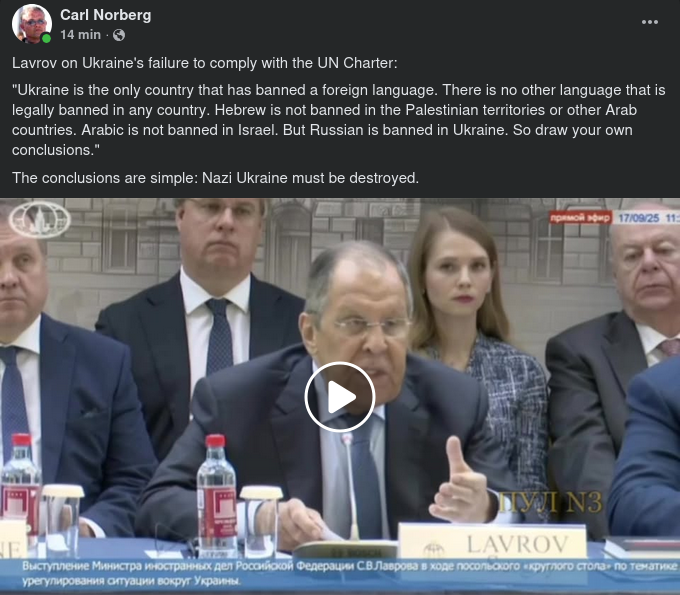Open the Carl Norberg profile link

pyautogui.click(x=106, y=15)
